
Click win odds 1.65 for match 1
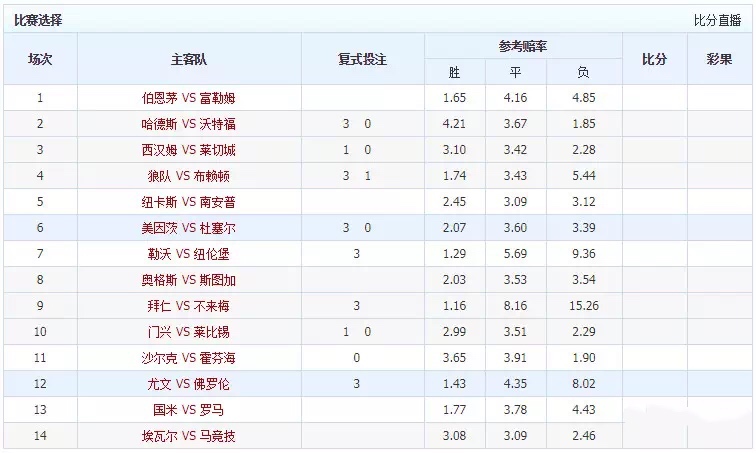(x=455, y=98)
